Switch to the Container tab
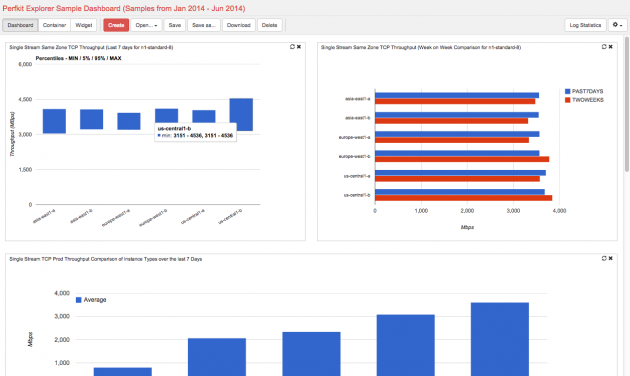Screen dimensions: 630x376 point(54,25)
